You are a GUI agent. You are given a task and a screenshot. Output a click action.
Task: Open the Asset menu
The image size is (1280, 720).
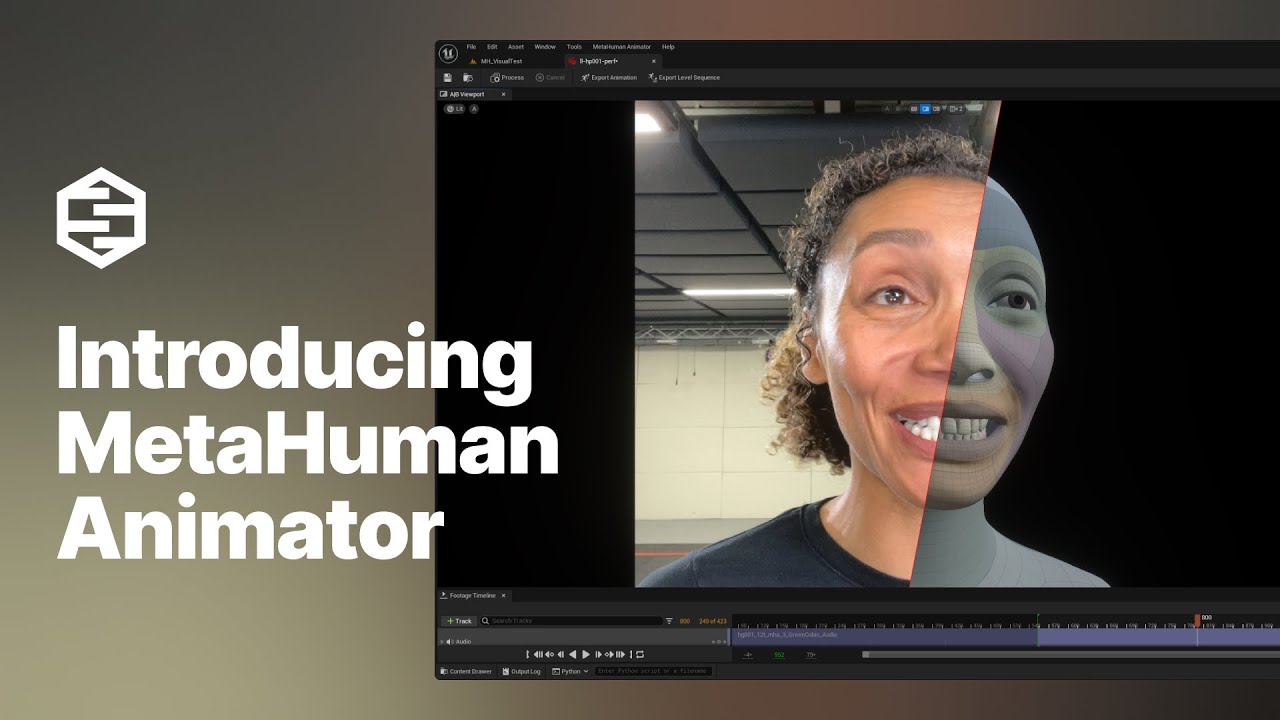pos(516,47)
